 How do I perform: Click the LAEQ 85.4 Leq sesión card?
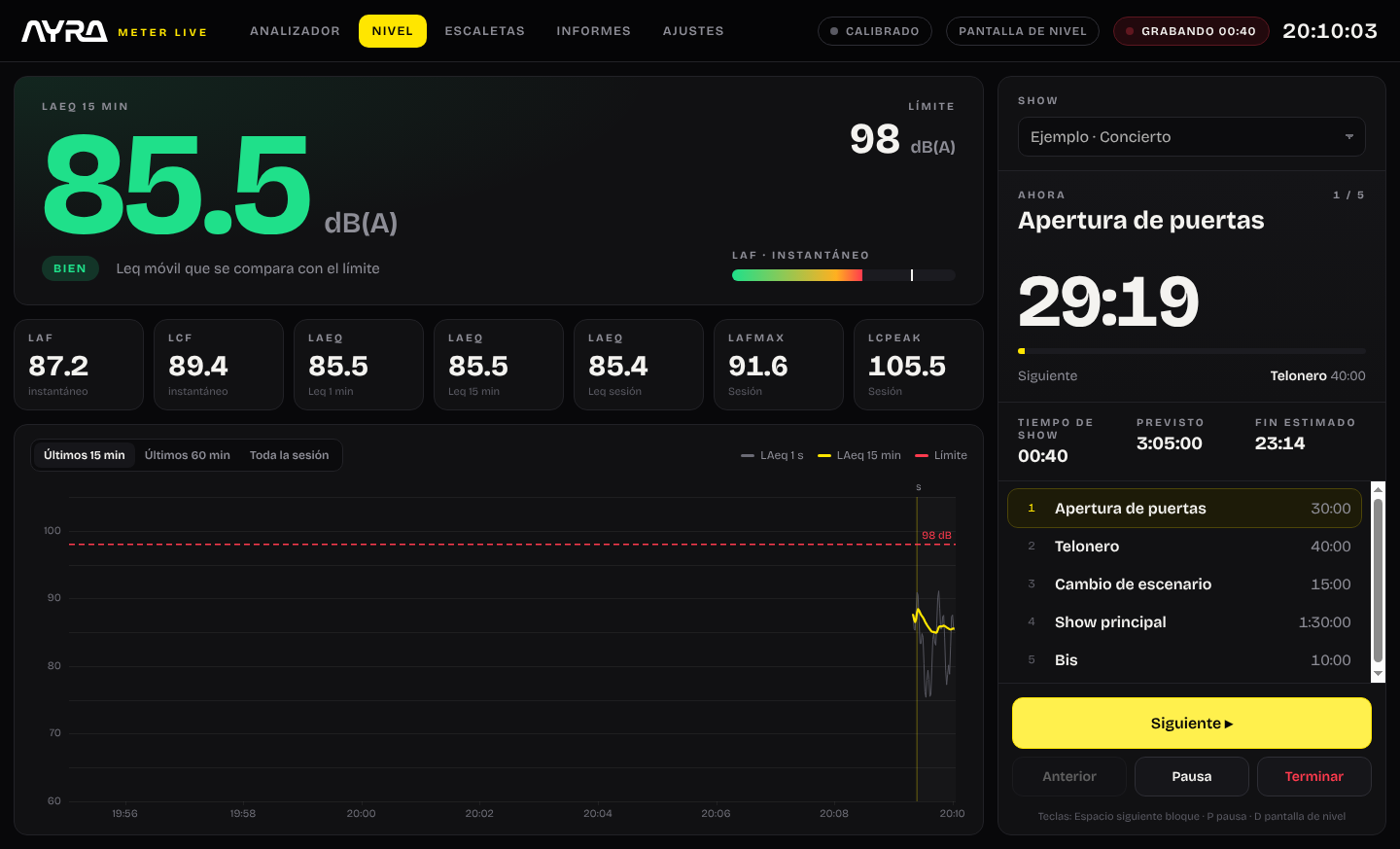click(x=639, y=365)
